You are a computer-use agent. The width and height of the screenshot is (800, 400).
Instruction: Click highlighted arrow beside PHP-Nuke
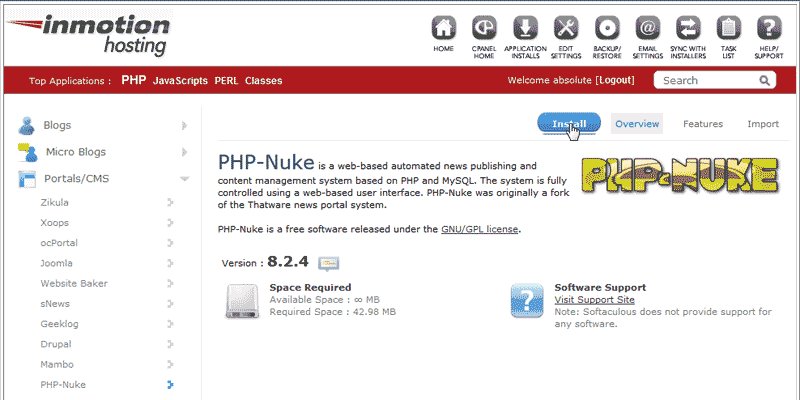(x=170, y=384)
